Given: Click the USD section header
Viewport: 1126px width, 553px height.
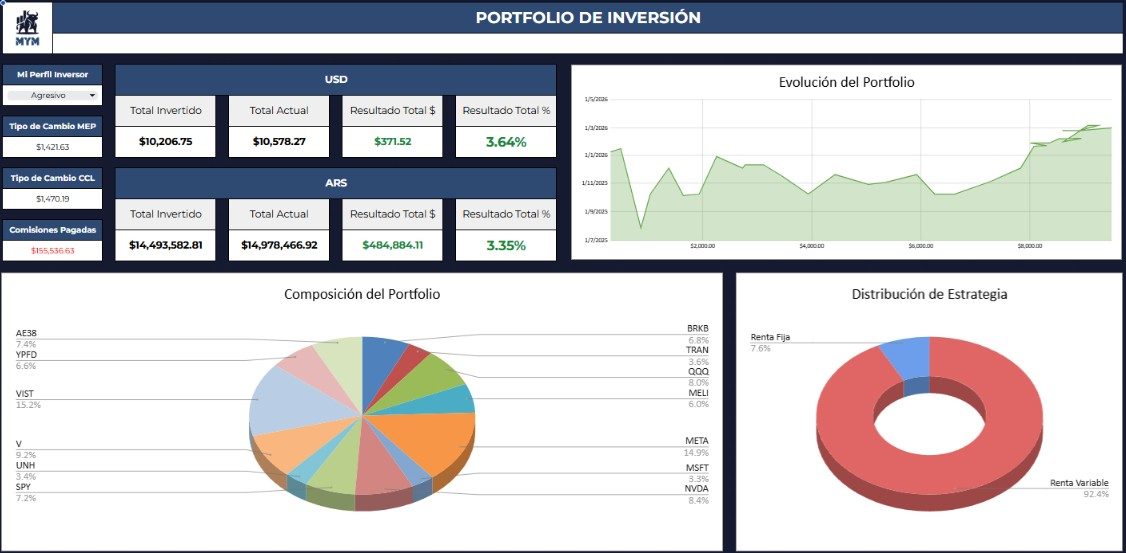Looking at the screenshot, I should (x=335, y=80).
